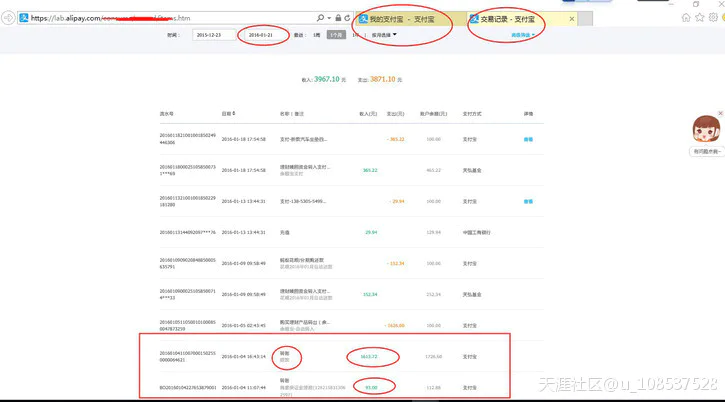The image size is (725, 402).
Task: Click the date 2016-01-18 17:54:58 in first row
Action: coord(244,139)
